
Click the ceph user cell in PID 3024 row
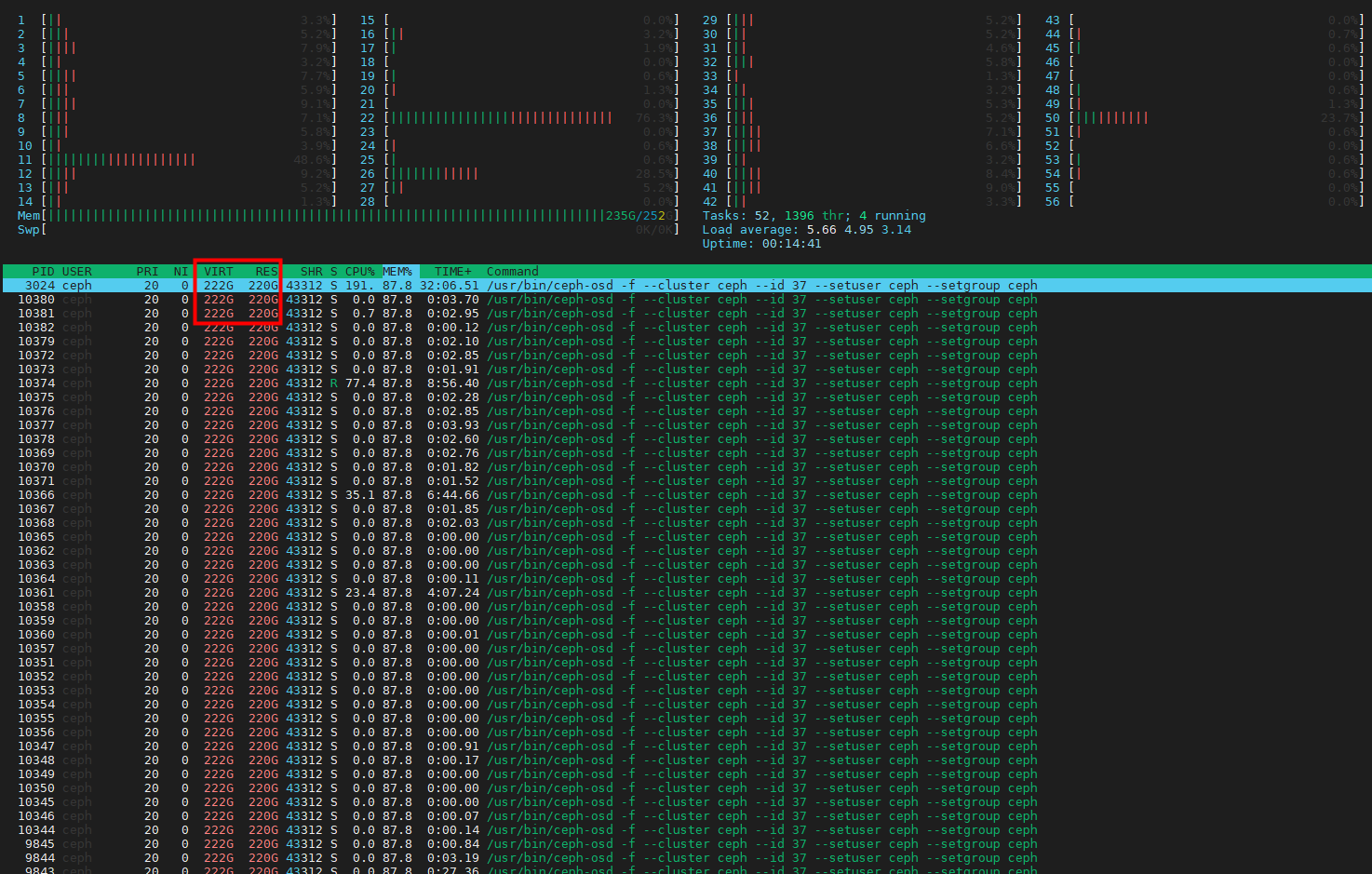click(77, 286)
